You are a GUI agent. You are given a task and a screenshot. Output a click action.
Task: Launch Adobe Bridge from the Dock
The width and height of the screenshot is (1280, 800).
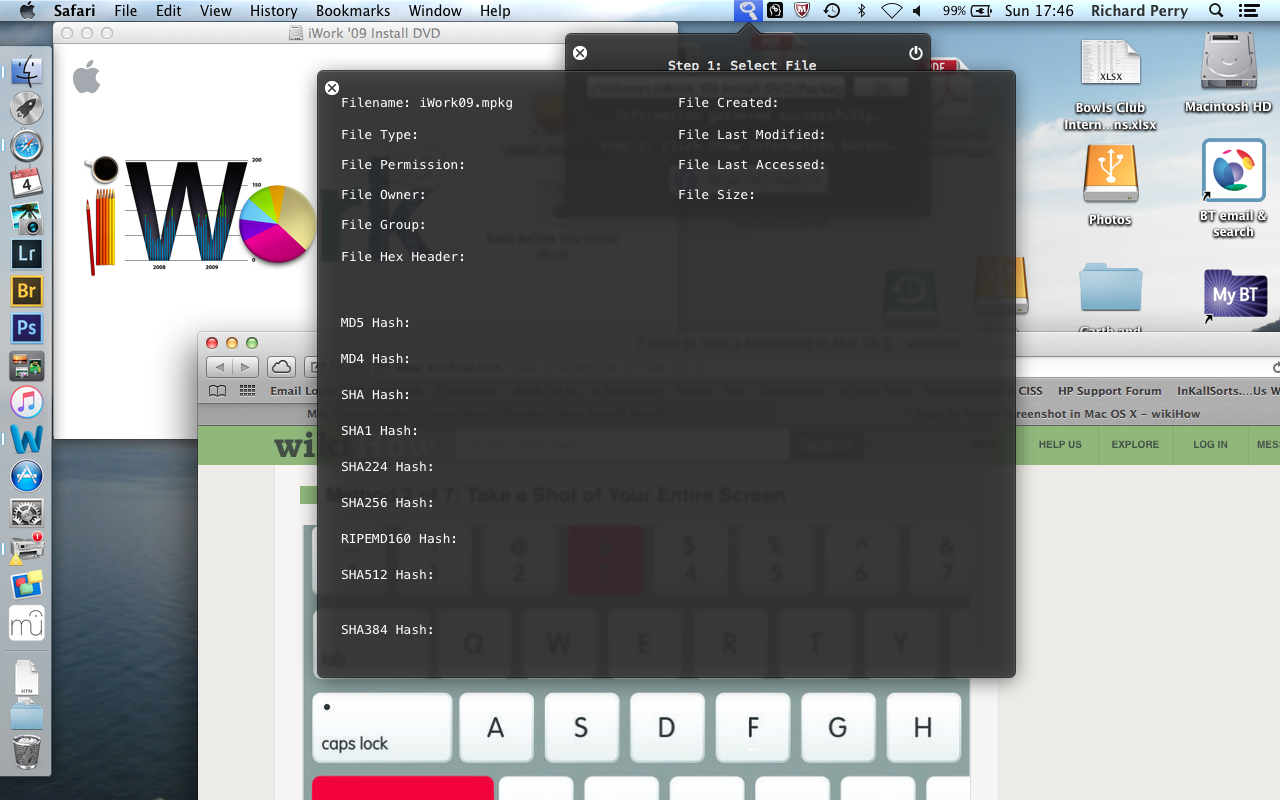26,292
